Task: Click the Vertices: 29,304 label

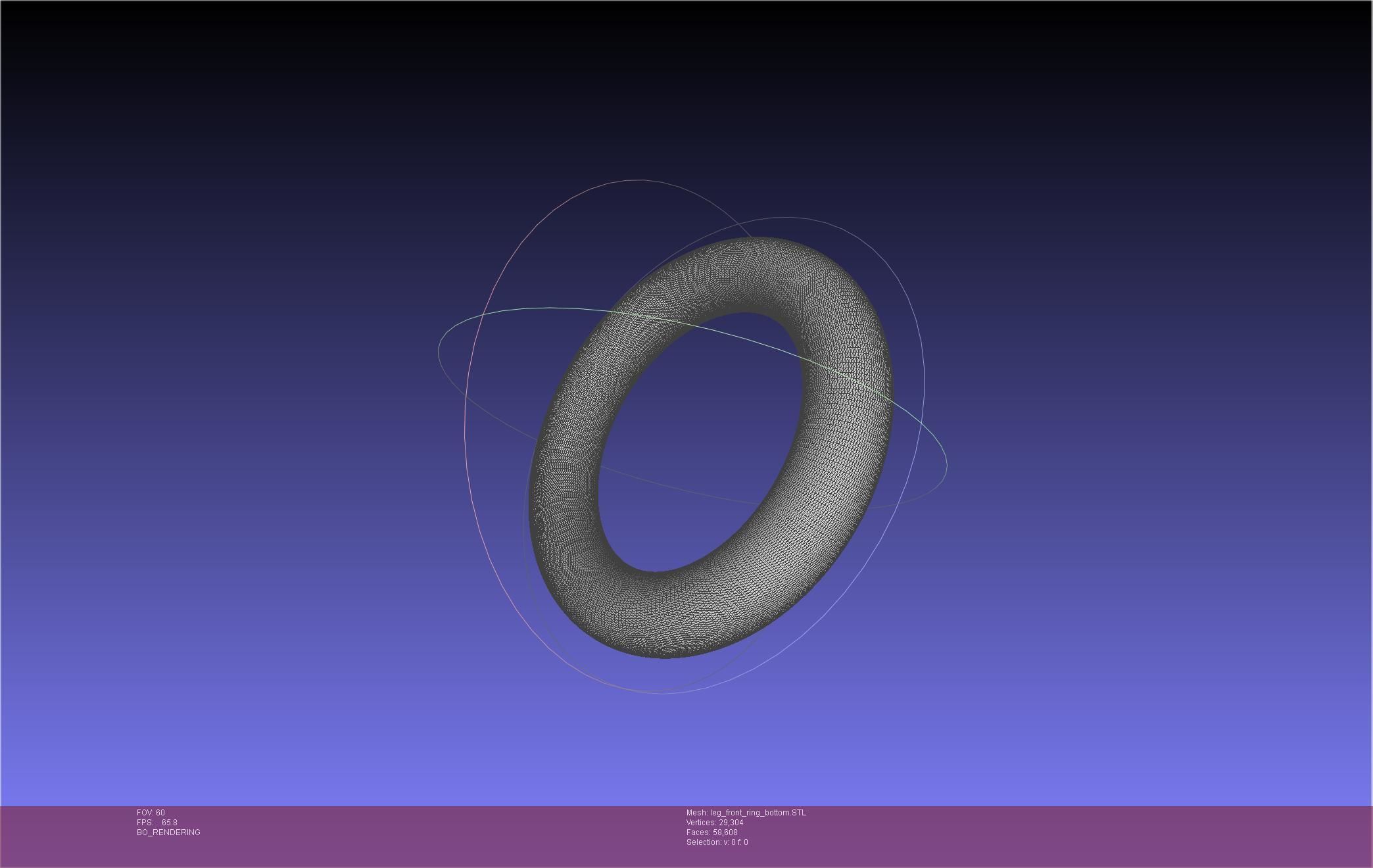Action: click(x=714, y=823)
